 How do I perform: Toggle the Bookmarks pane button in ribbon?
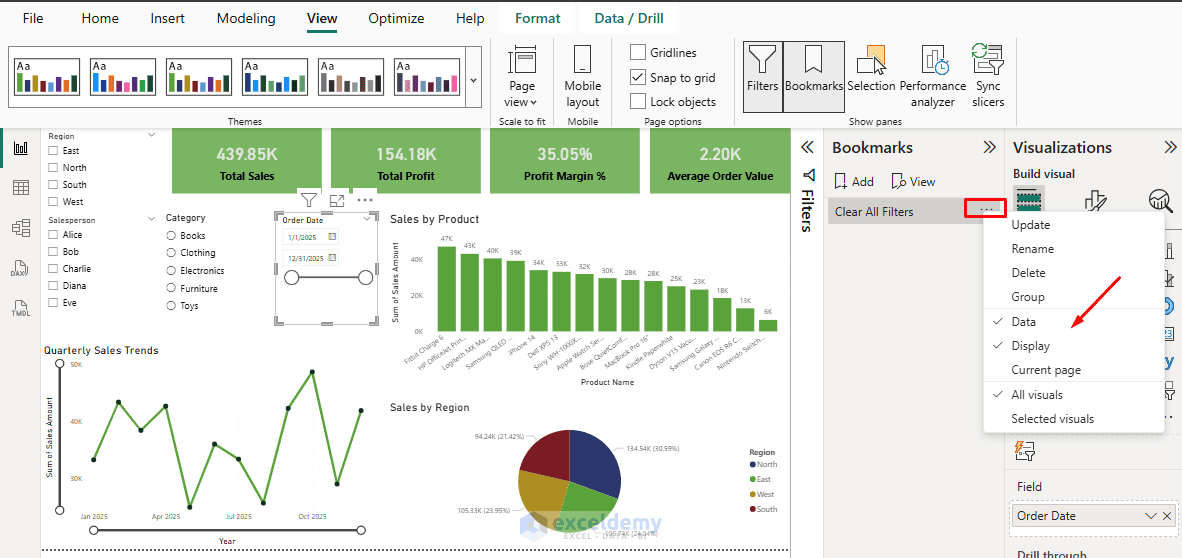[x=813, y=76]
